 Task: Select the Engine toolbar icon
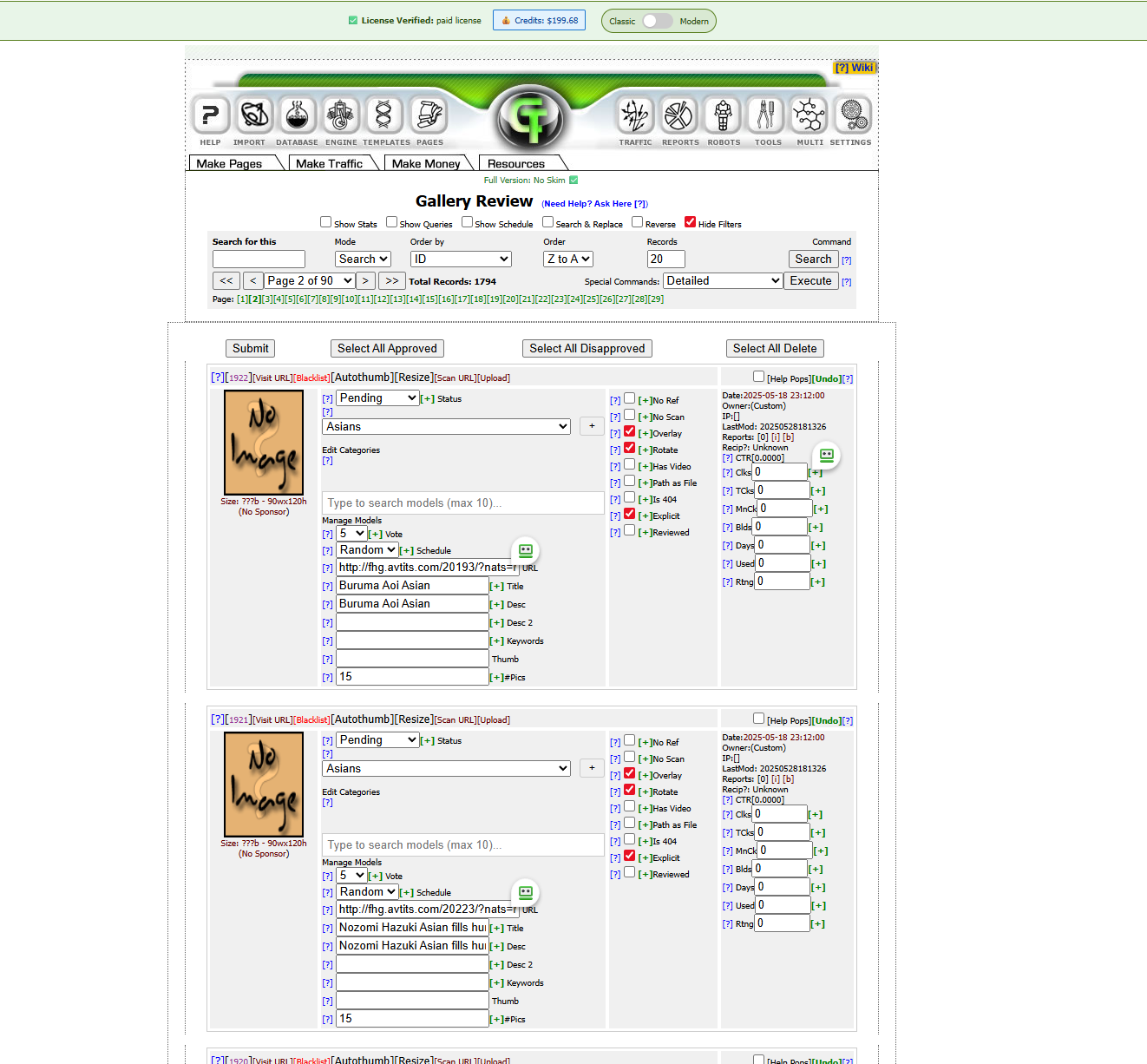[x=341, y=115]
